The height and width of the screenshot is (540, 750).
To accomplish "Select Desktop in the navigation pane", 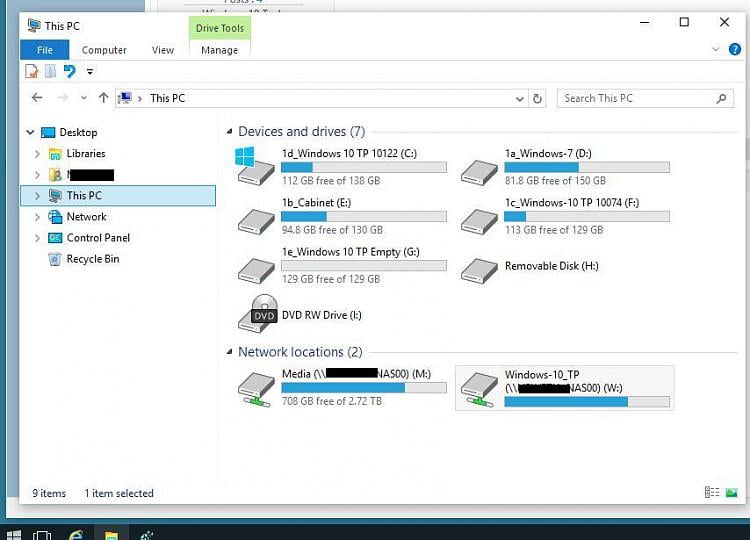I will point(78,132).
